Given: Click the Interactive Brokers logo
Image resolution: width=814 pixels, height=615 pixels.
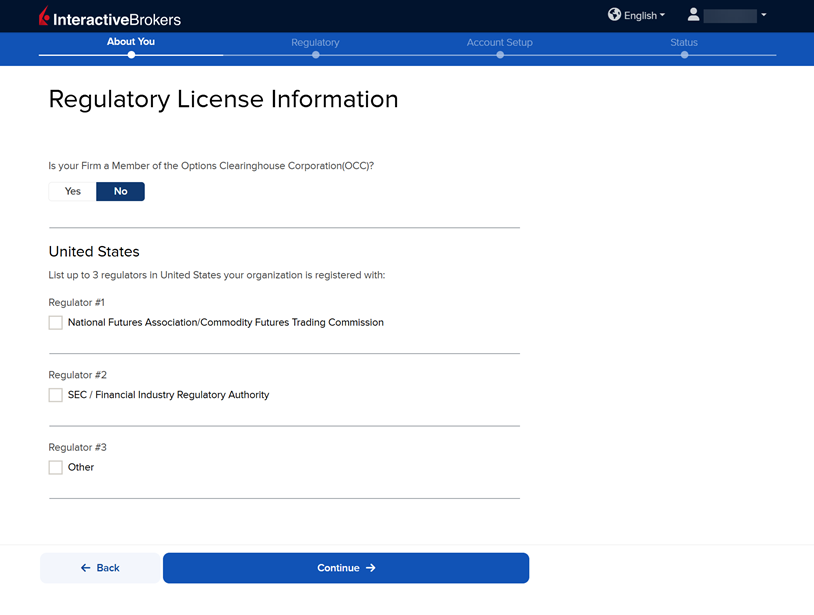Looking at the screenshot, I should click(110, 17).
